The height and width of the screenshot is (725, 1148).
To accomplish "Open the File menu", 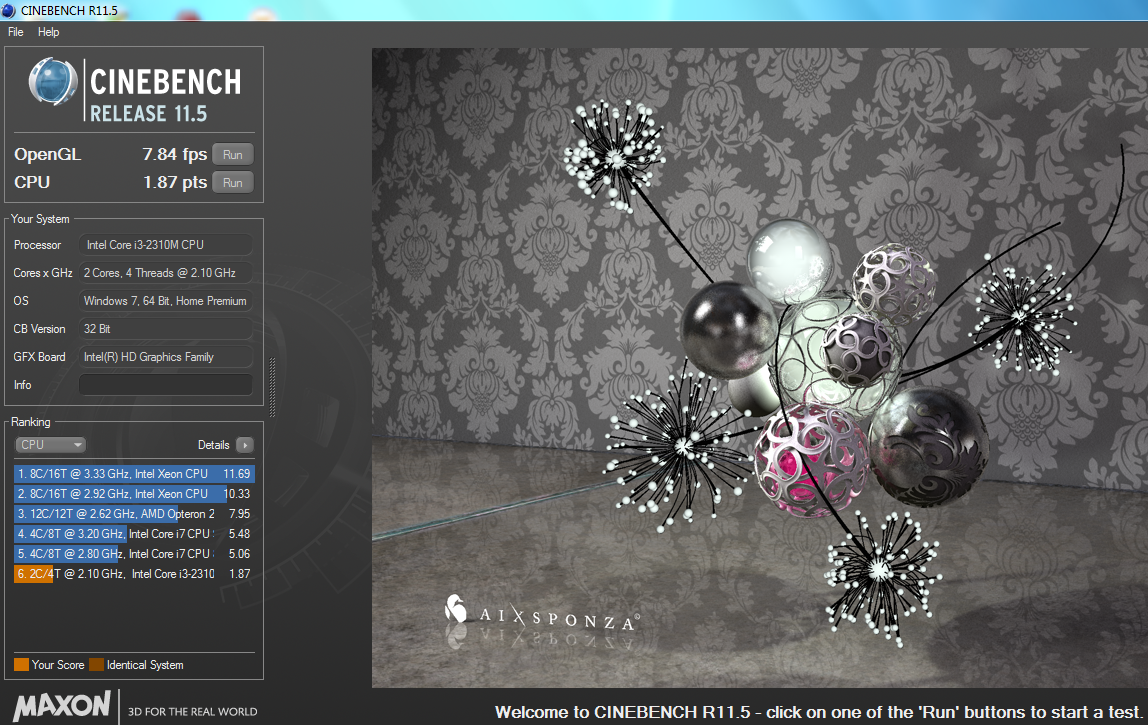I will 15,32.
